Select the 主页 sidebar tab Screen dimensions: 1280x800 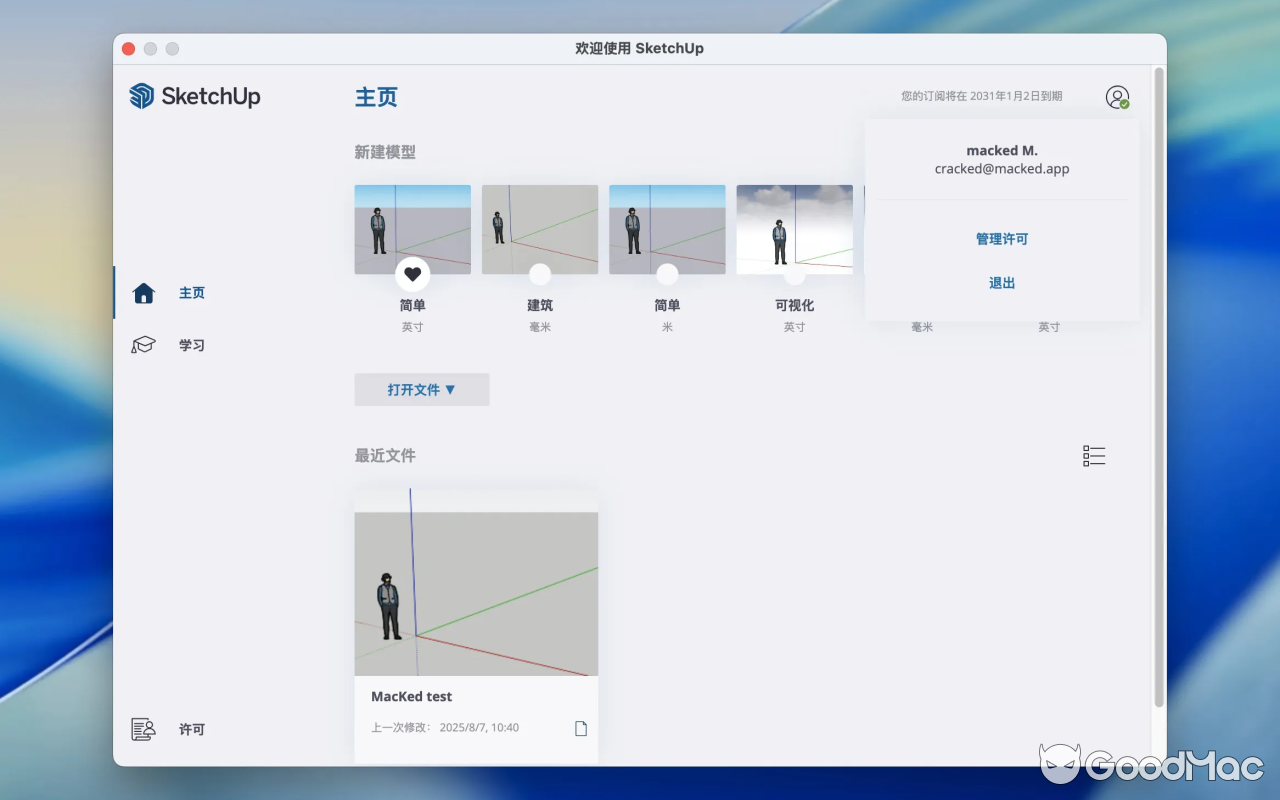[192, 293]
